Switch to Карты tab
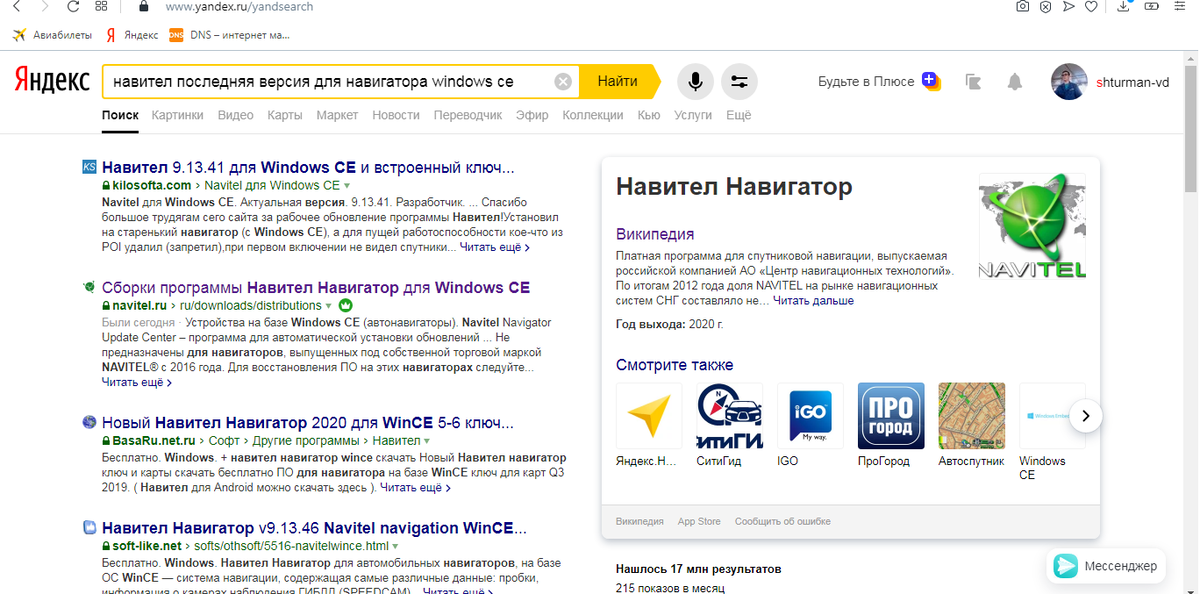 pos(285,115)
